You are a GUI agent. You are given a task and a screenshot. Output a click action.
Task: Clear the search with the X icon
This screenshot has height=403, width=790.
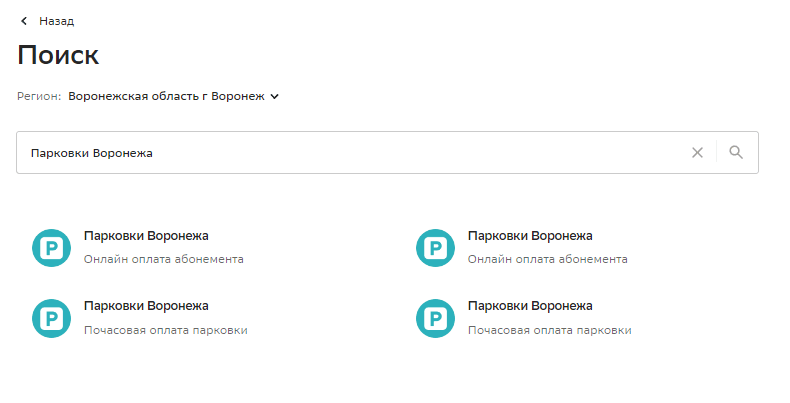[x=697, y=153]
